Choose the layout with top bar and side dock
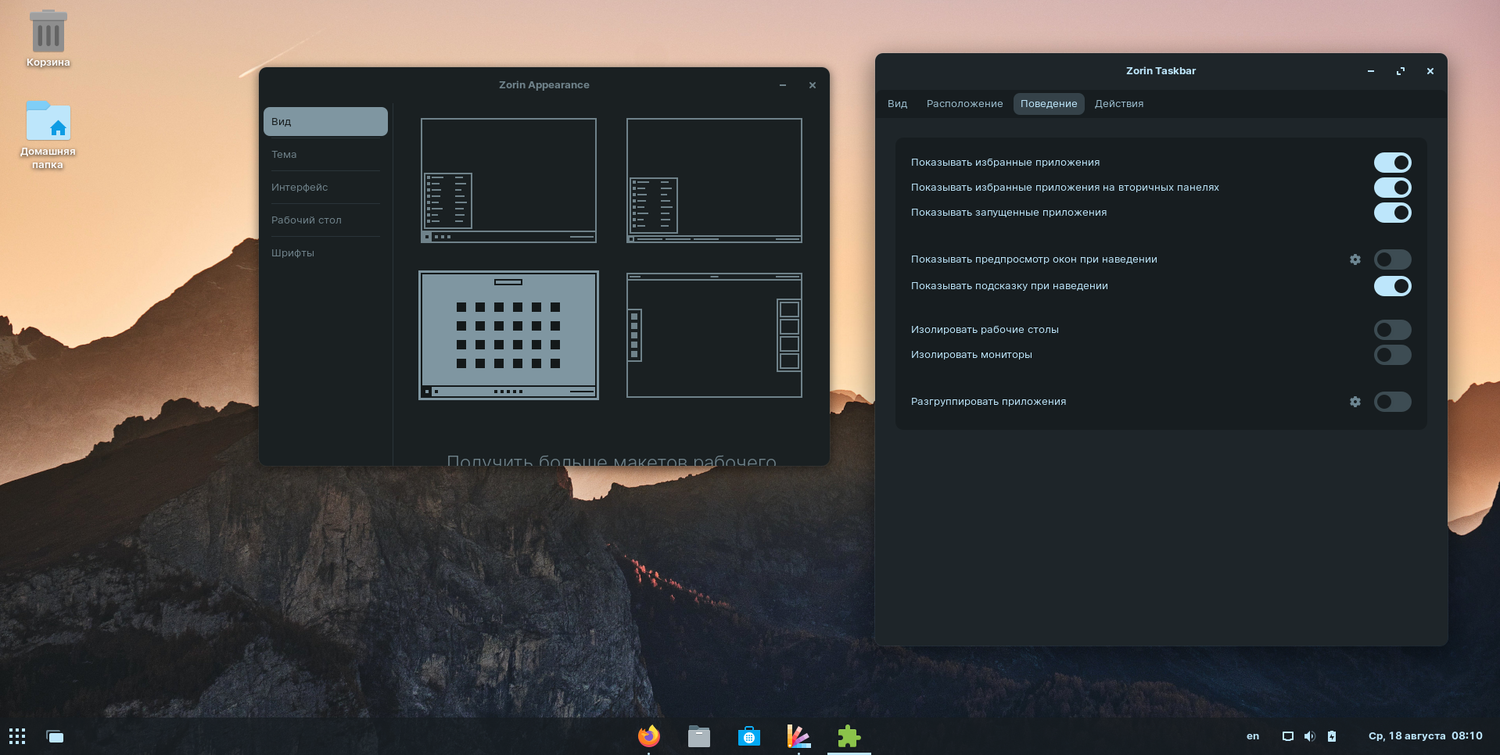The width and height of the screenshot is (1500, 755). coord(714,335)
